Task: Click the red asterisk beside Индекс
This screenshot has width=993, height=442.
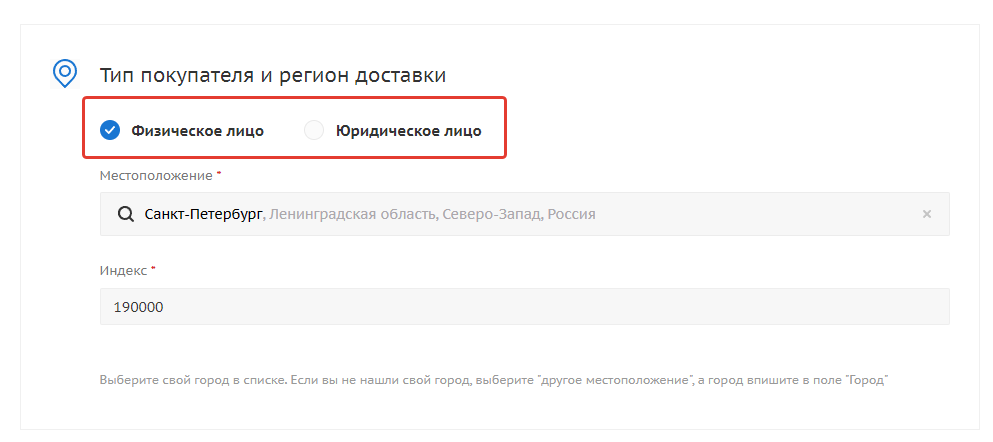Action: point(153,268)
